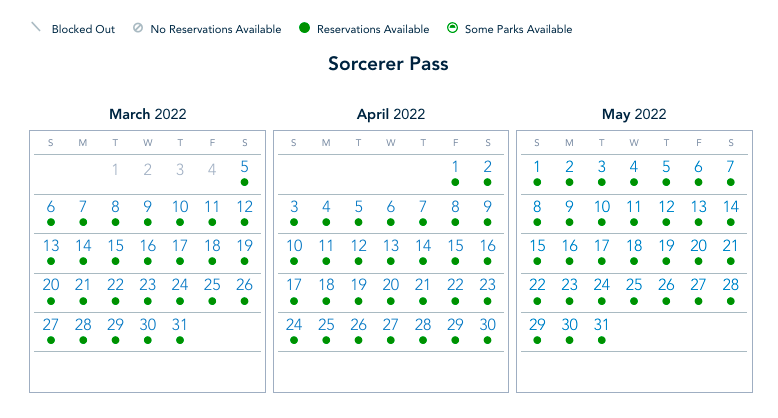Click greyed-out March 1 date
The image size is (778, 418).
tap(115, 169)
